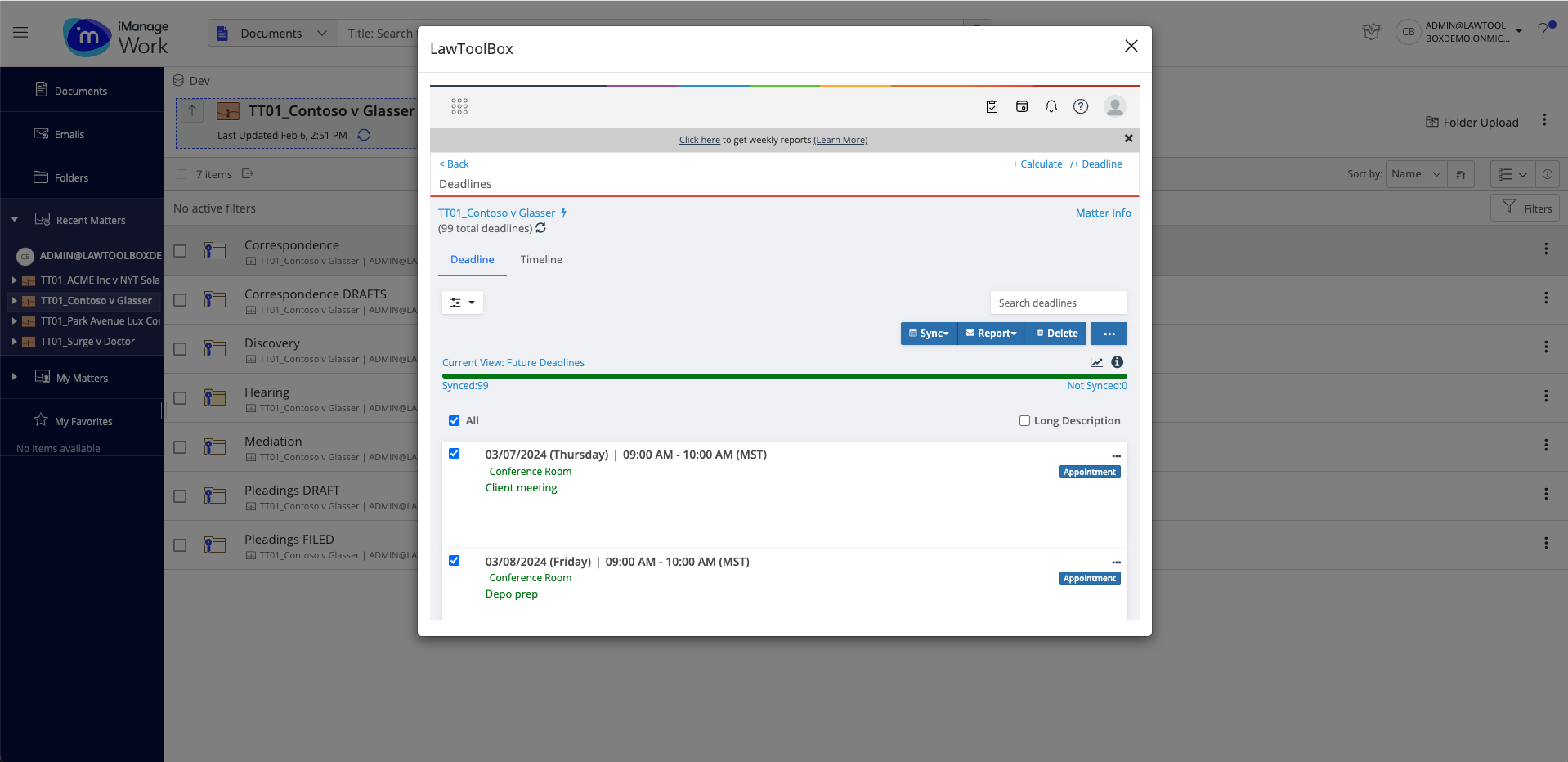Open the list view layout dropdown
This screenshot has height=762, width=1568.
(1512, 174)
